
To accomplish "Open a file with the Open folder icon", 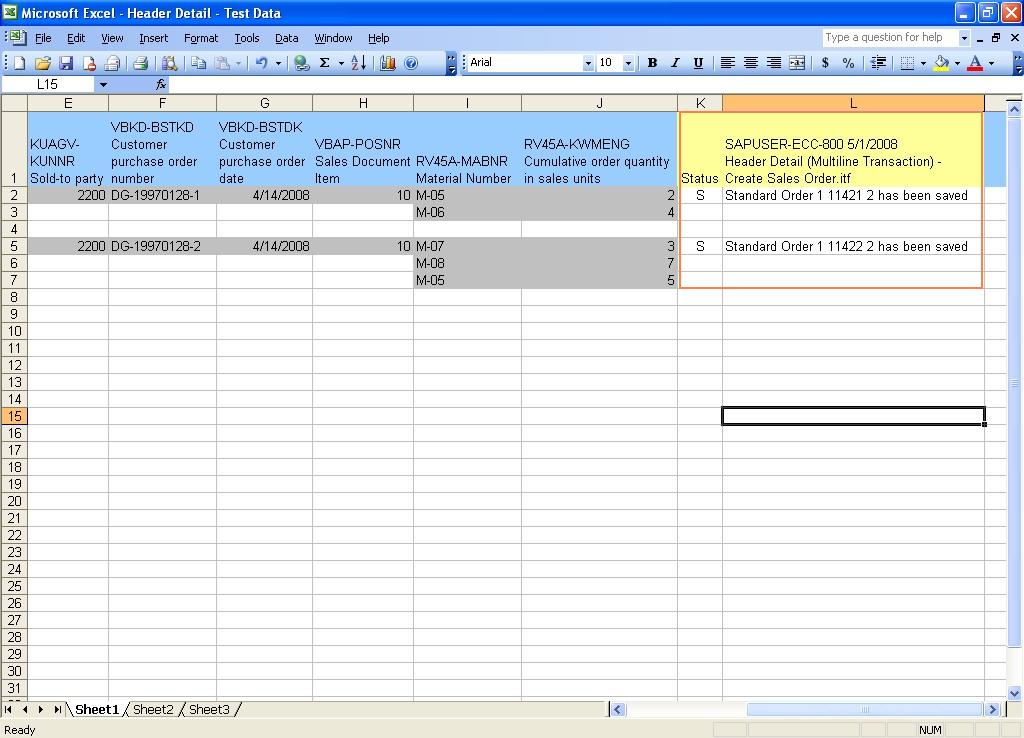I will [x=42, y=63].
